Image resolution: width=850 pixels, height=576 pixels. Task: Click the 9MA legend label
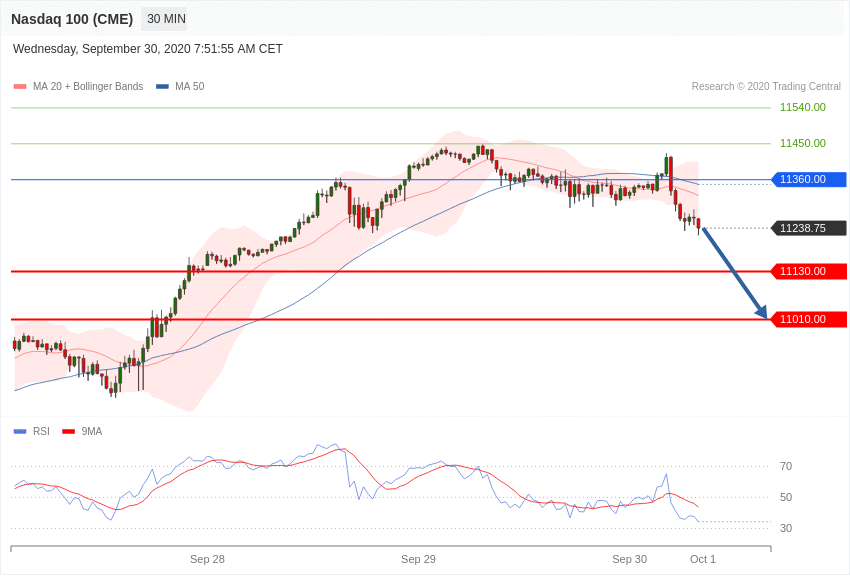92,431
